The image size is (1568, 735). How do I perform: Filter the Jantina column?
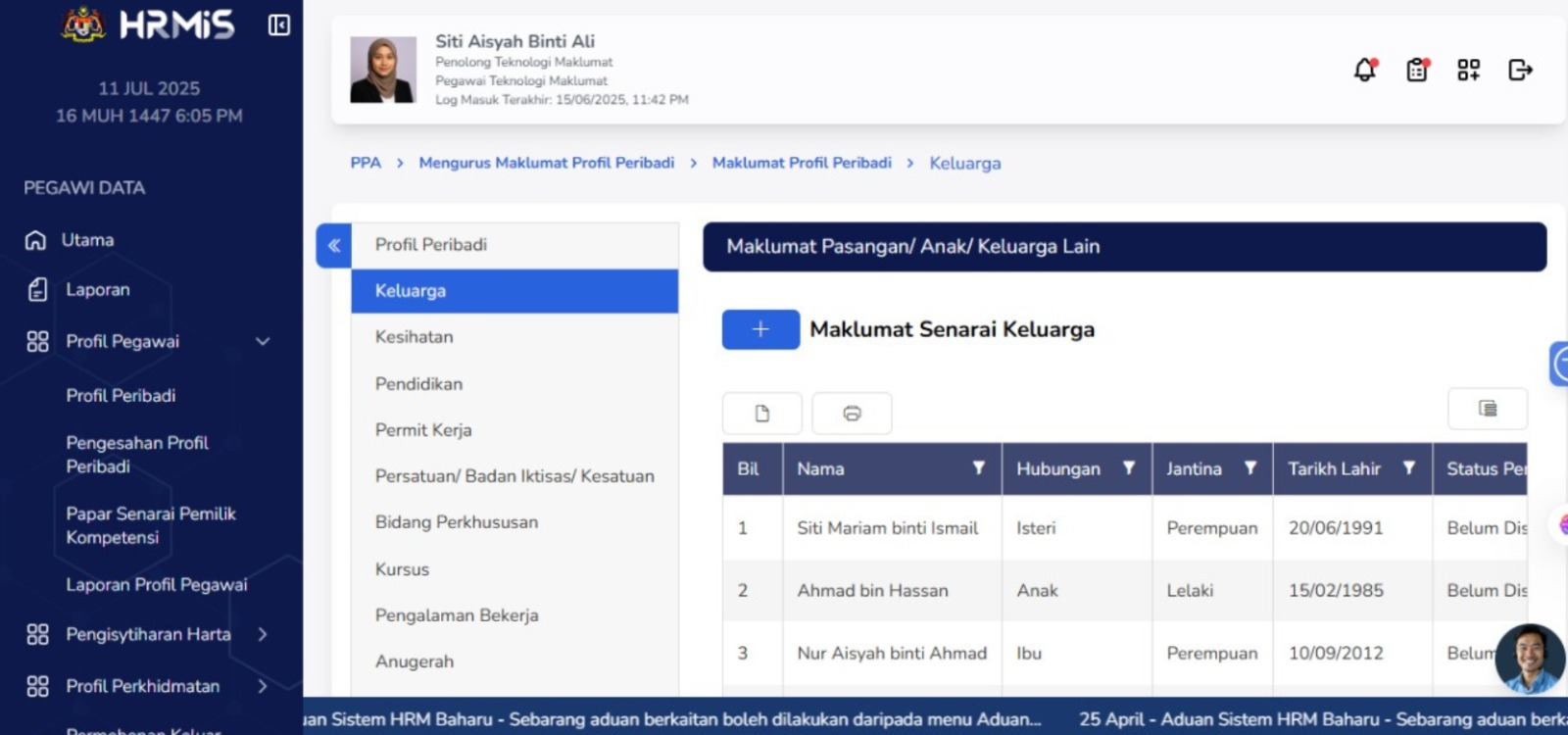[1250, 468]
